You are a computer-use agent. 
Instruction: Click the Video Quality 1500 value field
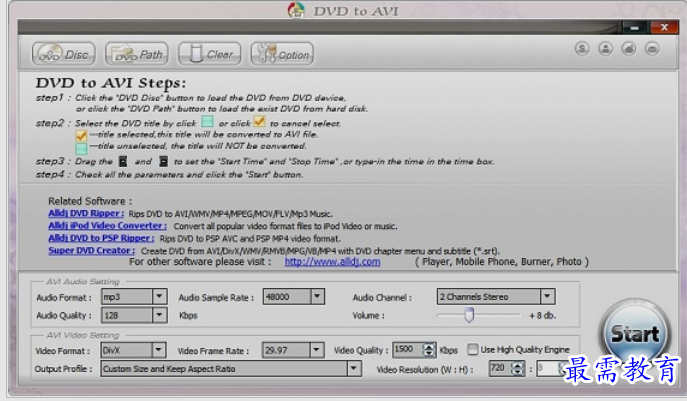point(407,349)
